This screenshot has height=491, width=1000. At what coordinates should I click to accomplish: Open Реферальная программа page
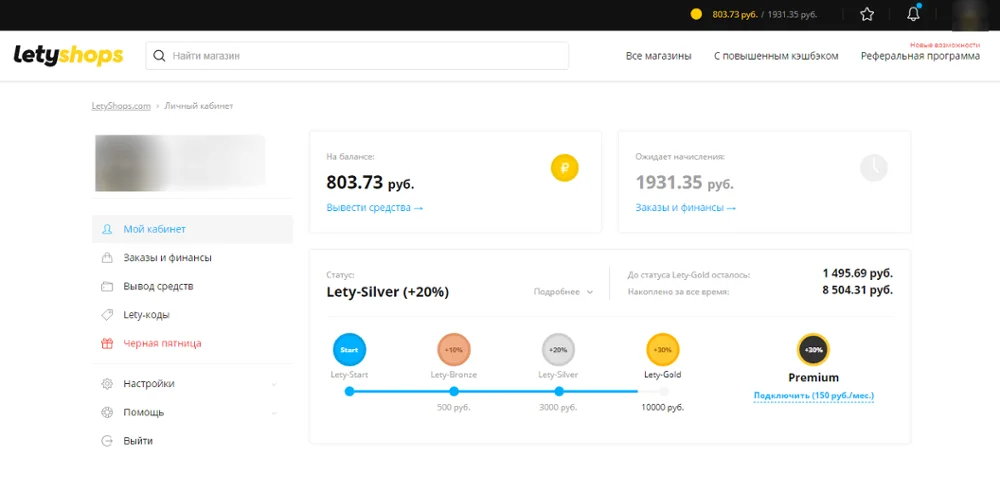coord(920,56)
